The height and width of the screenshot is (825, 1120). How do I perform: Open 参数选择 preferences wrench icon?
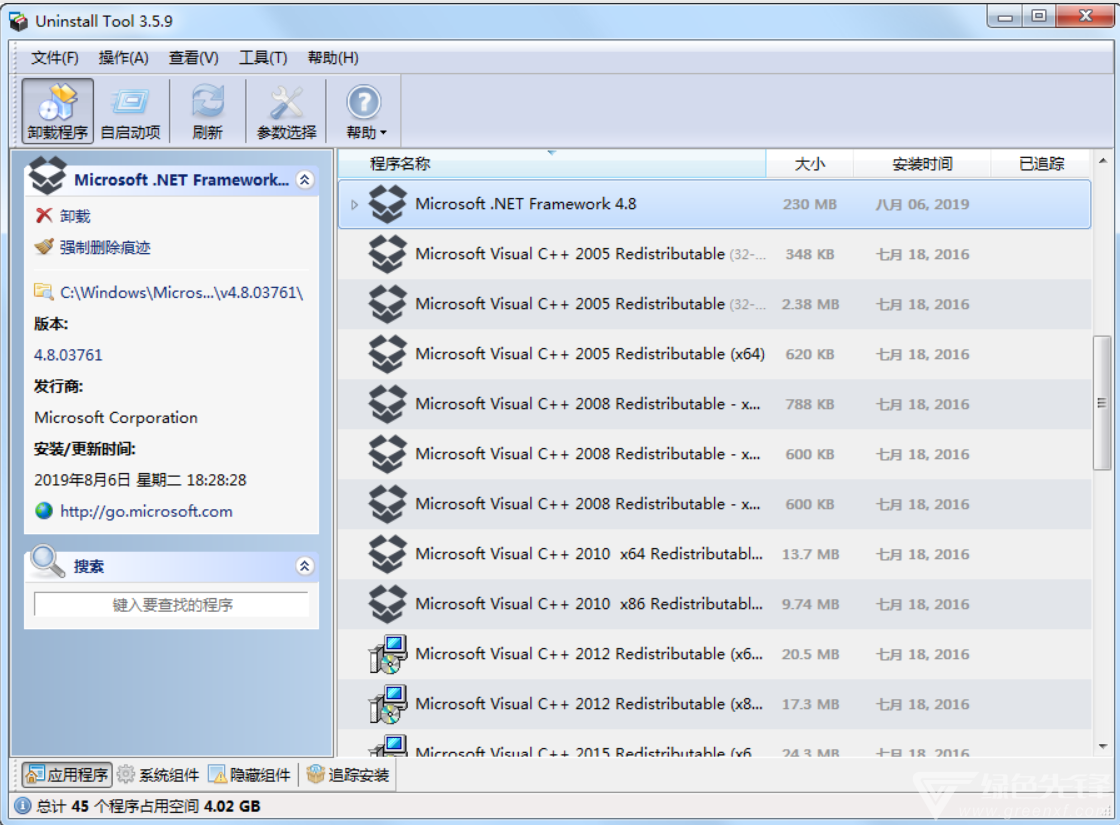(x=286, y=104)
